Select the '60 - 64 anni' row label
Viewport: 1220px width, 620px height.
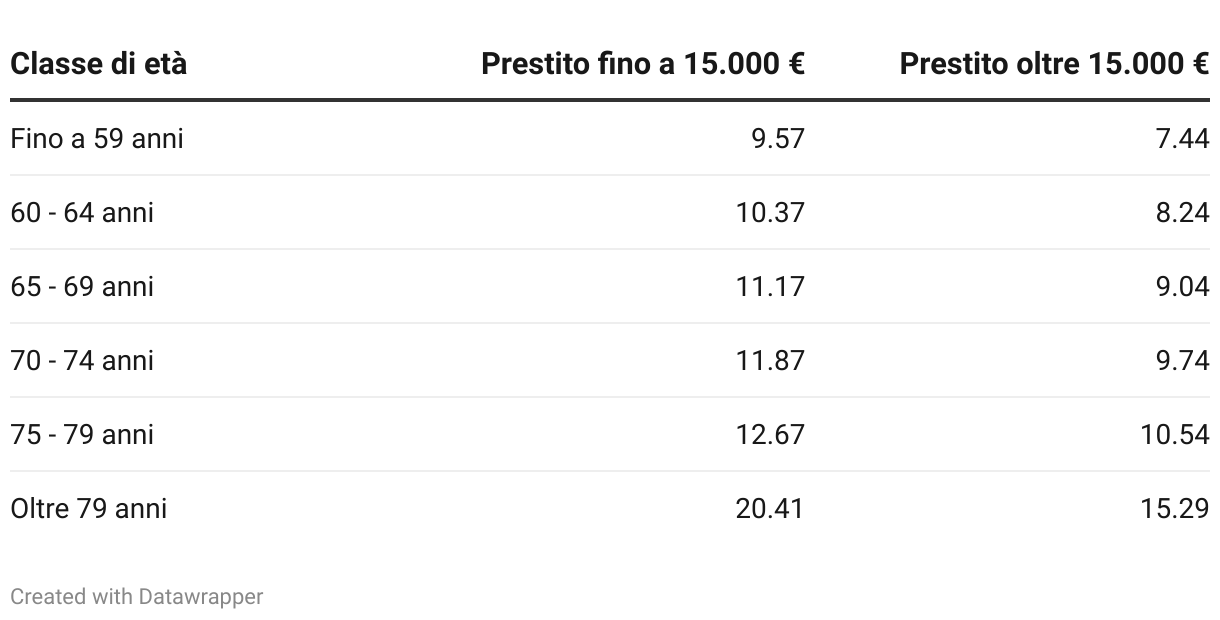click(x=82, y=212)
